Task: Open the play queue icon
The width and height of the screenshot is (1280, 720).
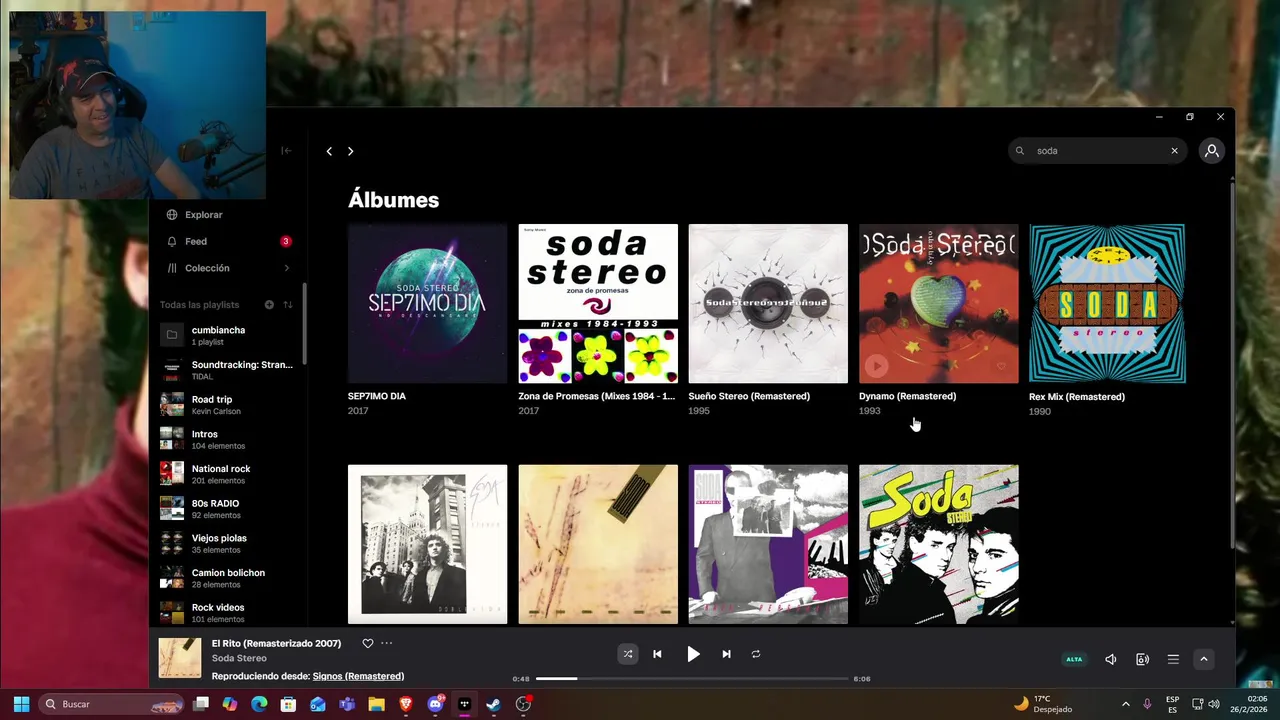Action: tap(1173, 659)
